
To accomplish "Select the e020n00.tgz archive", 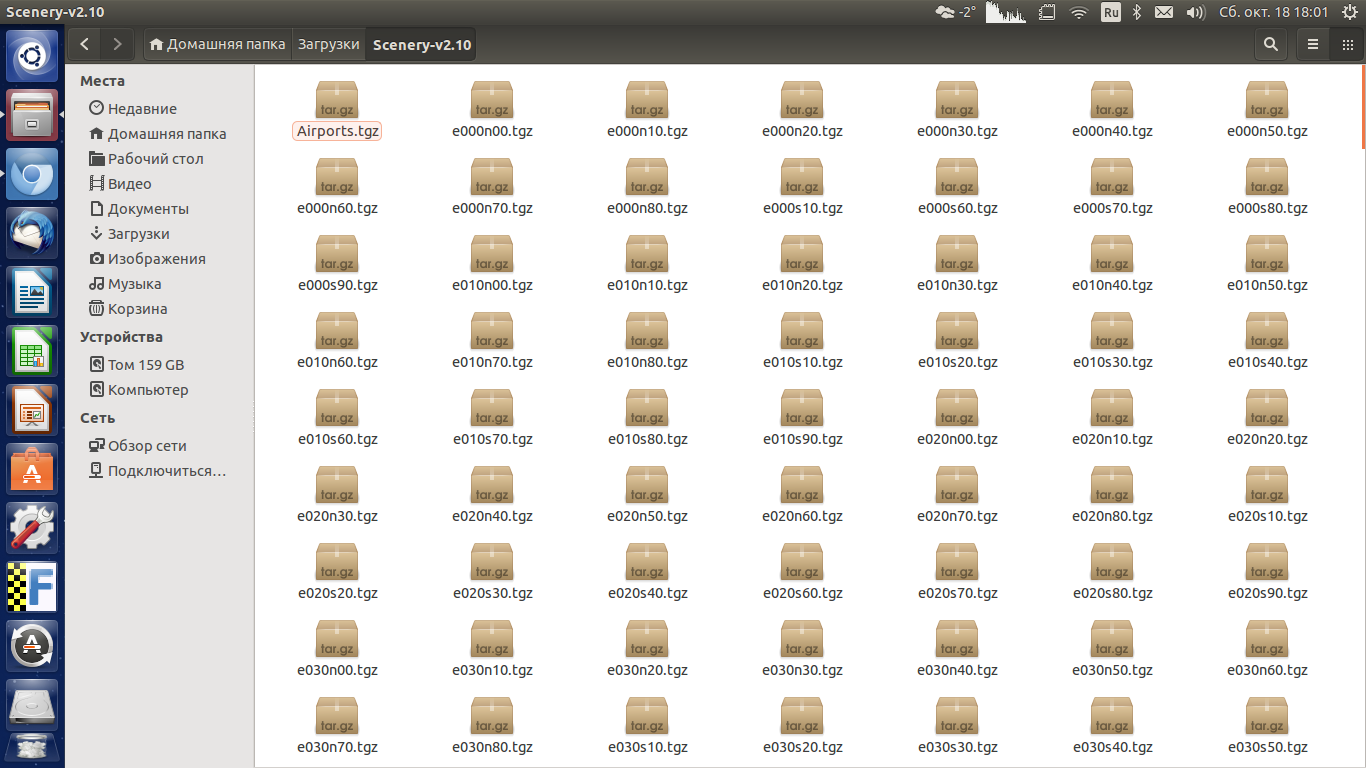I will click(x=957, y=418).
